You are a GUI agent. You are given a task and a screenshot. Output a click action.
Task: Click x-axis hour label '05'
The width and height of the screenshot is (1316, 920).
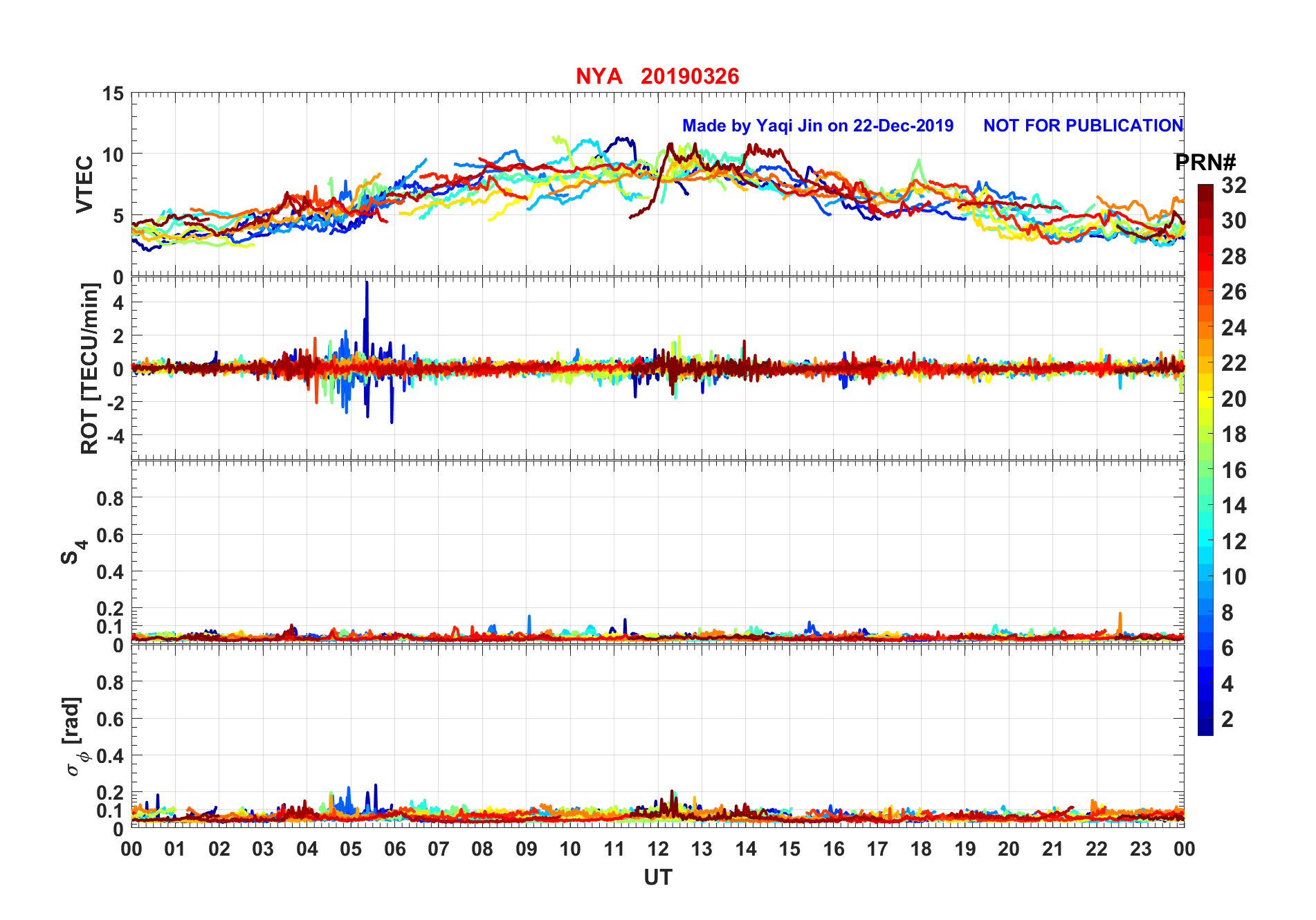(x=351, y=849)
